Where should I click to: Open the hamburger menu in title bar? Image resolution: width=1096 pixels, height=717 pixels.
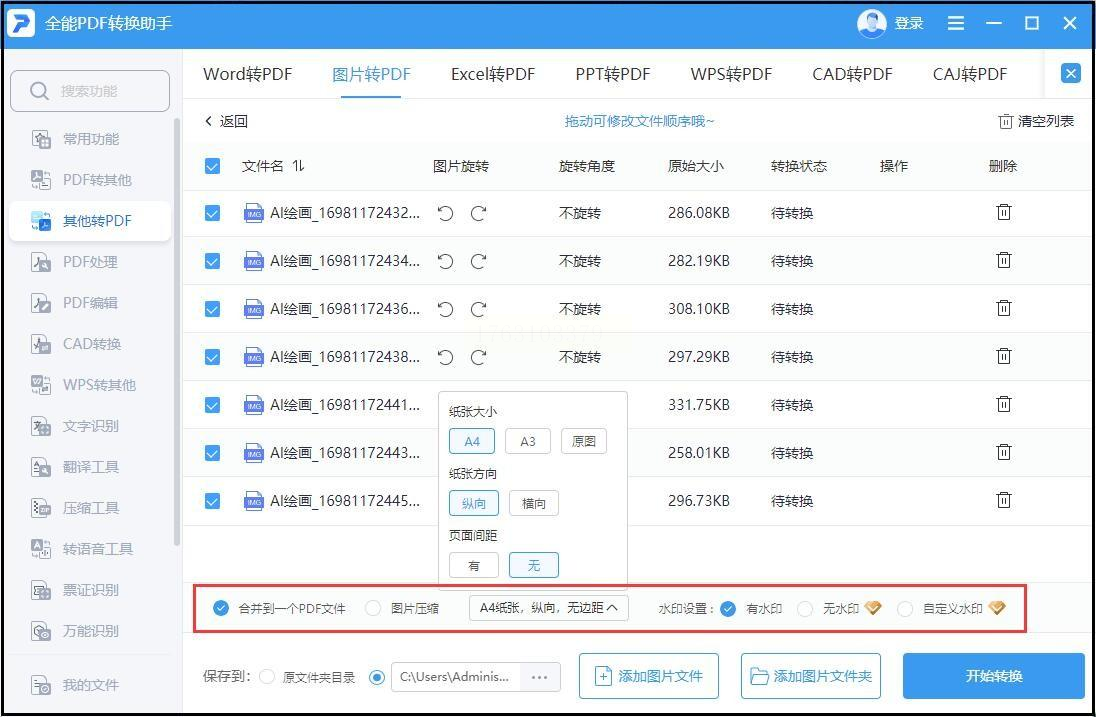tap(956, 24)
